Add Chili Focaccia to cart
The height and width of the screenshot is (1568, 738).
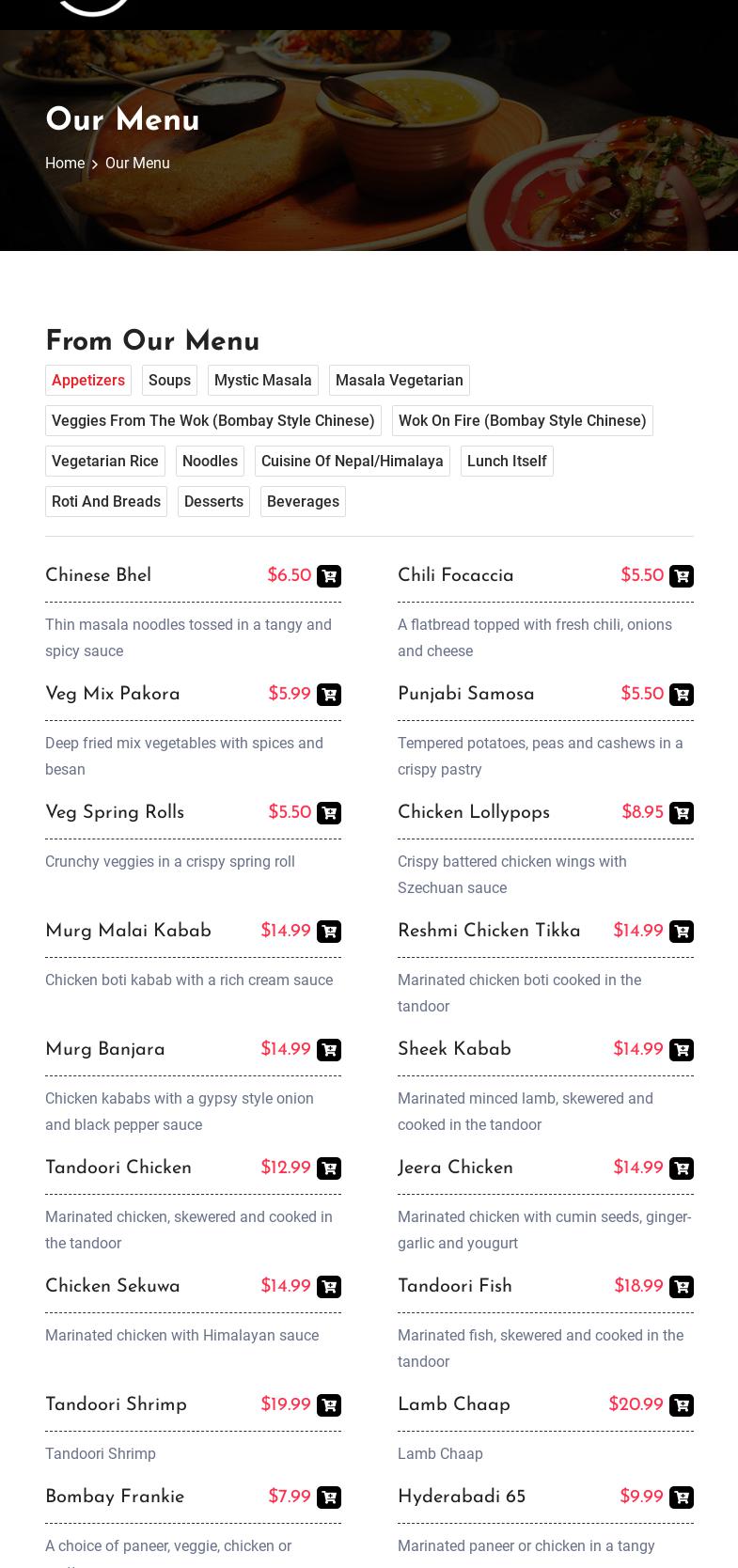pos(681,576)
